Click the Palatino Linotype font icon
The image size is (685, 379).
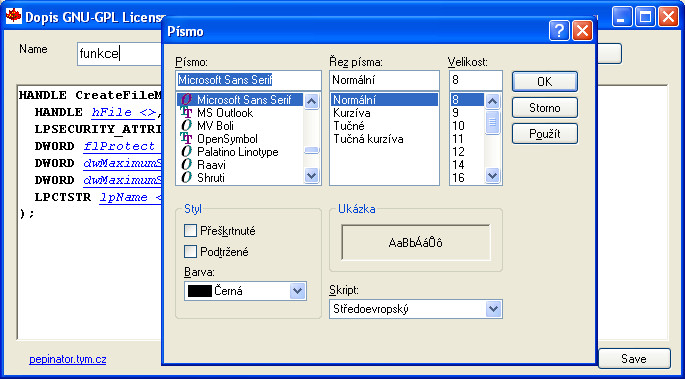(x=187, y=152)
